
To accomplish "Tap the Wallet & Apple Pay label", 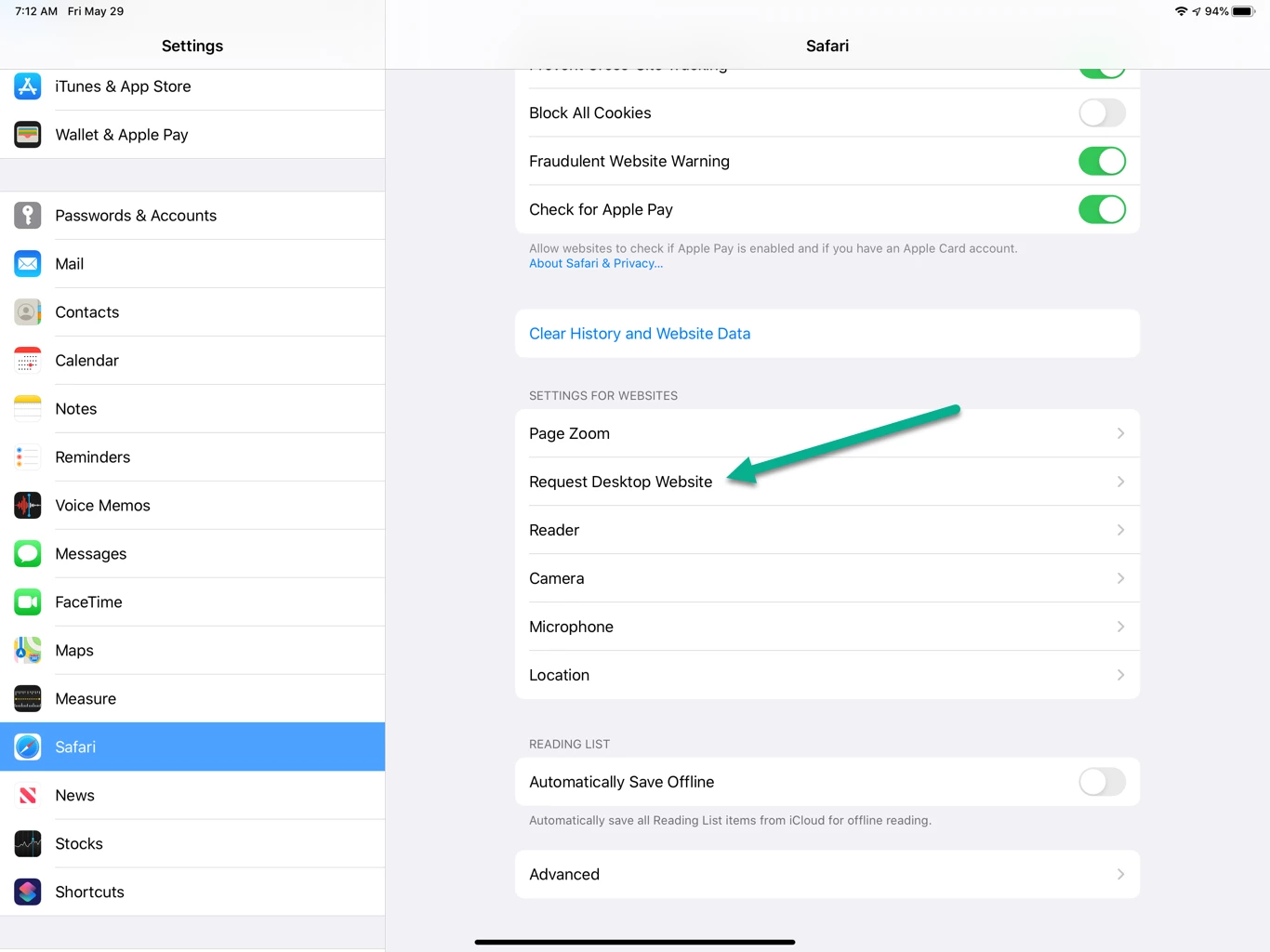I will pos(122,135).
